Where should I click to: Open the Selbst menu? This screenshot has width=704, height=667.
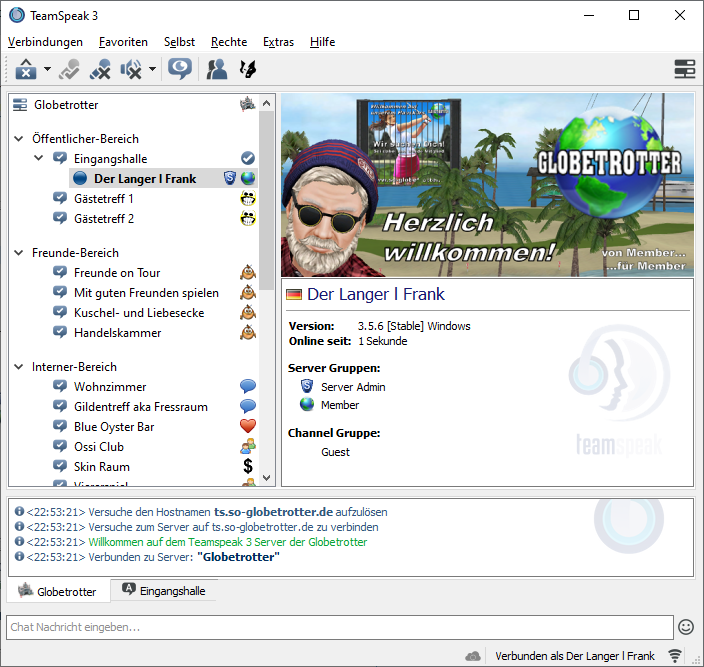[179, 42]
